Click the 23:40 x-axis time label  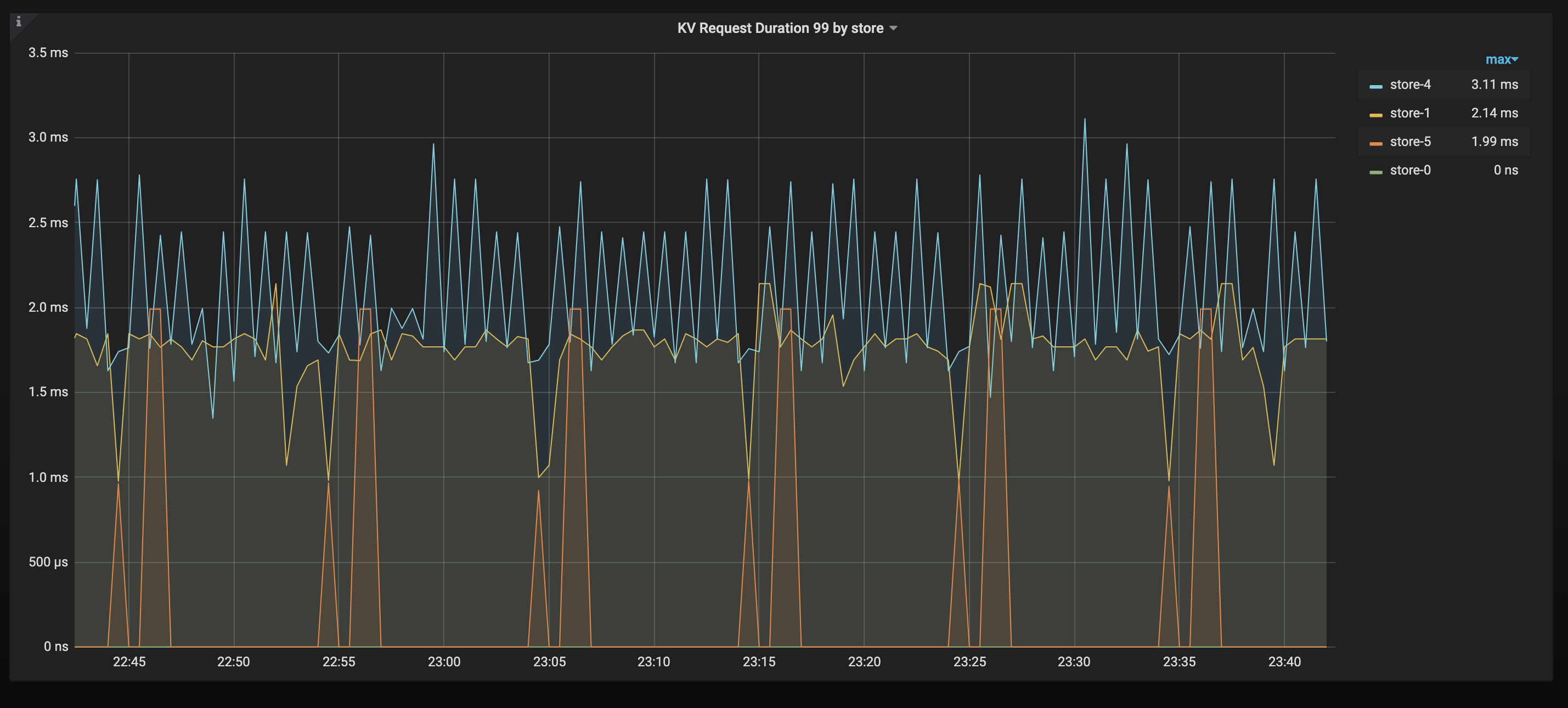point(1284,662)
